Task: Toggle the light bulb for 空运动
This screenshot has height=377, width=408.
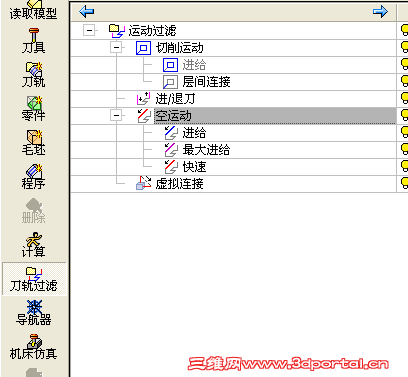Action: tap(404, 115)
